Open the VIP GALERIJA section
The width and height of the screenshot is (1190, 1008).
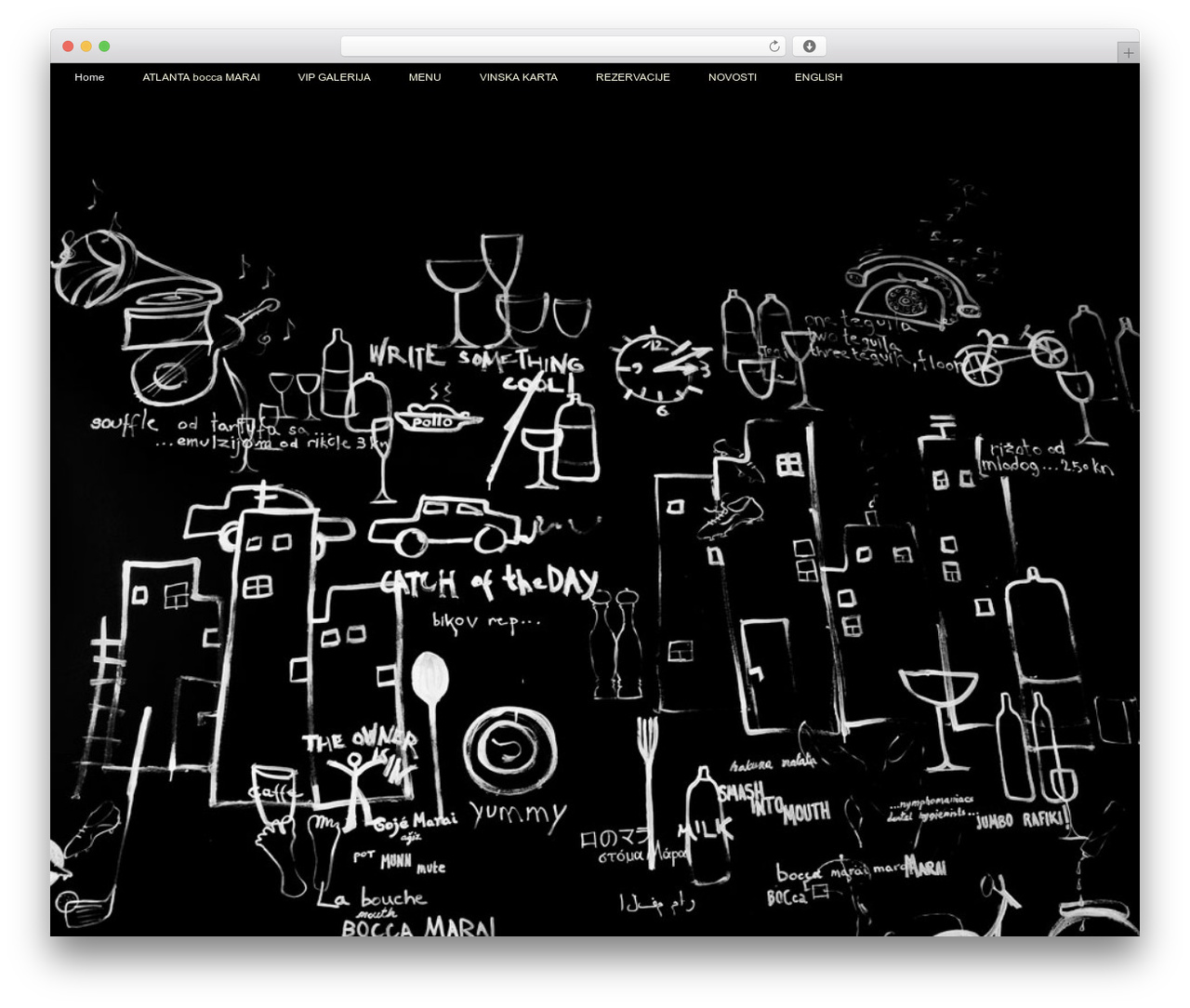click(x=334, y=77)
